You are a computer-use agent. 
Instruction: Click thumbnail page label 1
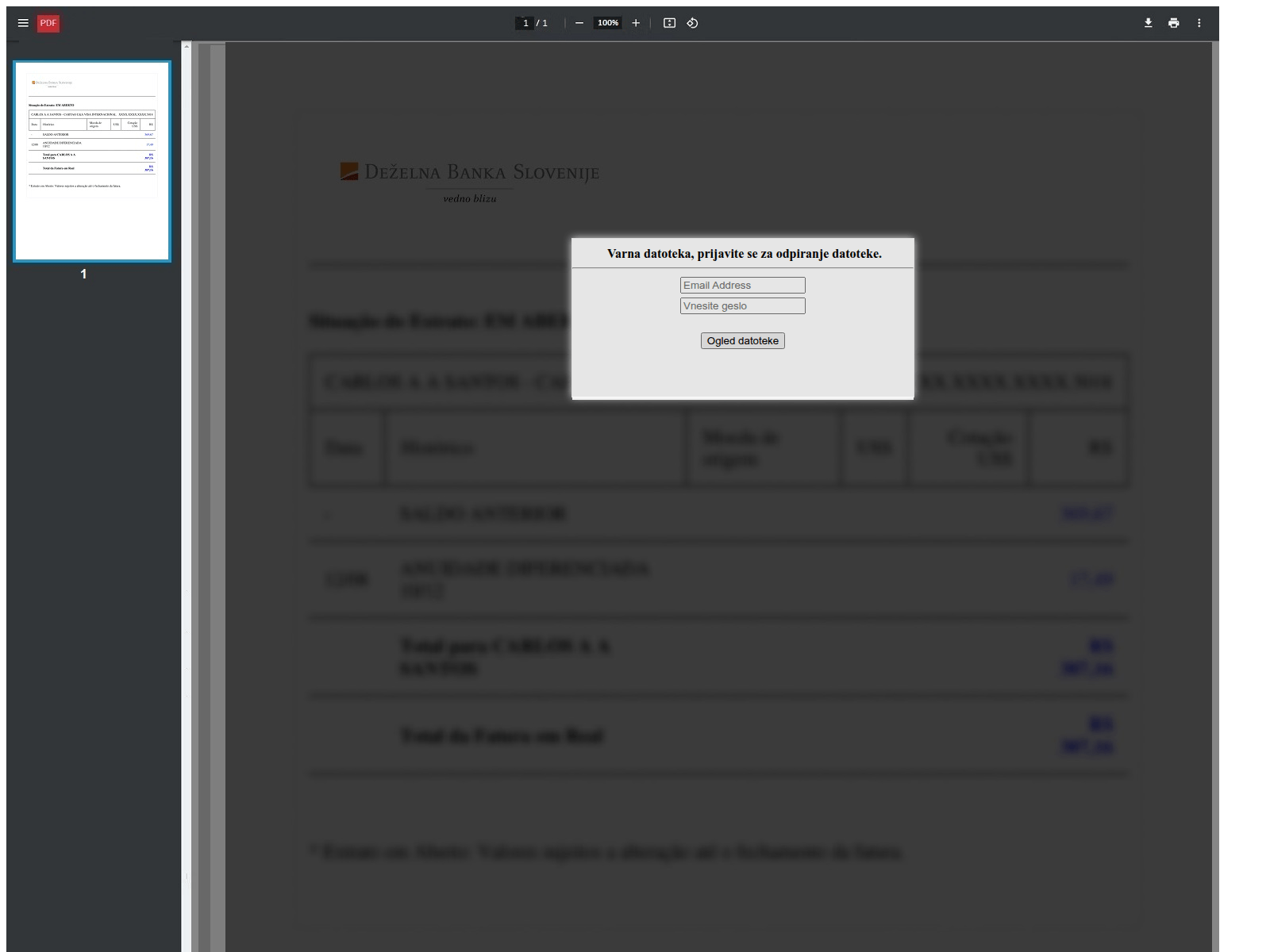pos(83,274)
